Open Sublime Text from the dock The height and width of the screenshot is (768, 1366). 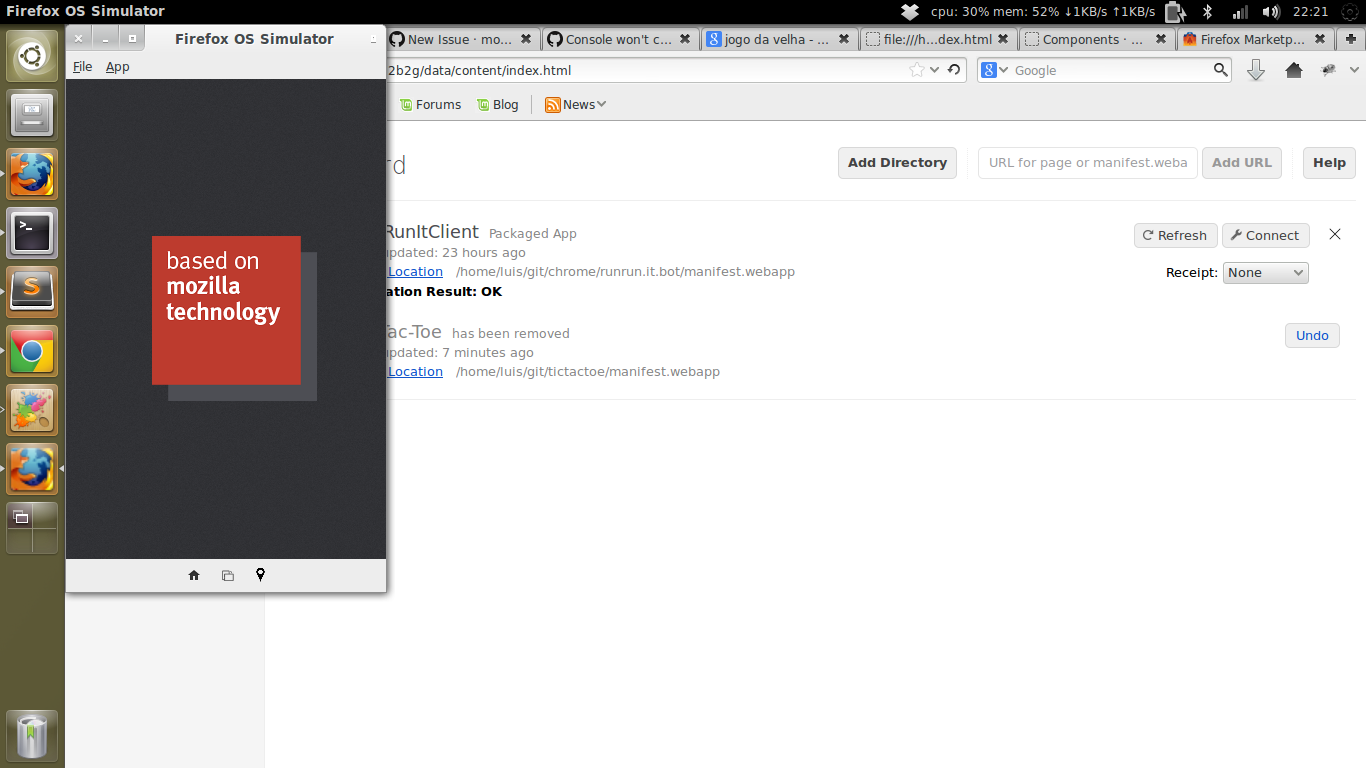pos(32,292)
